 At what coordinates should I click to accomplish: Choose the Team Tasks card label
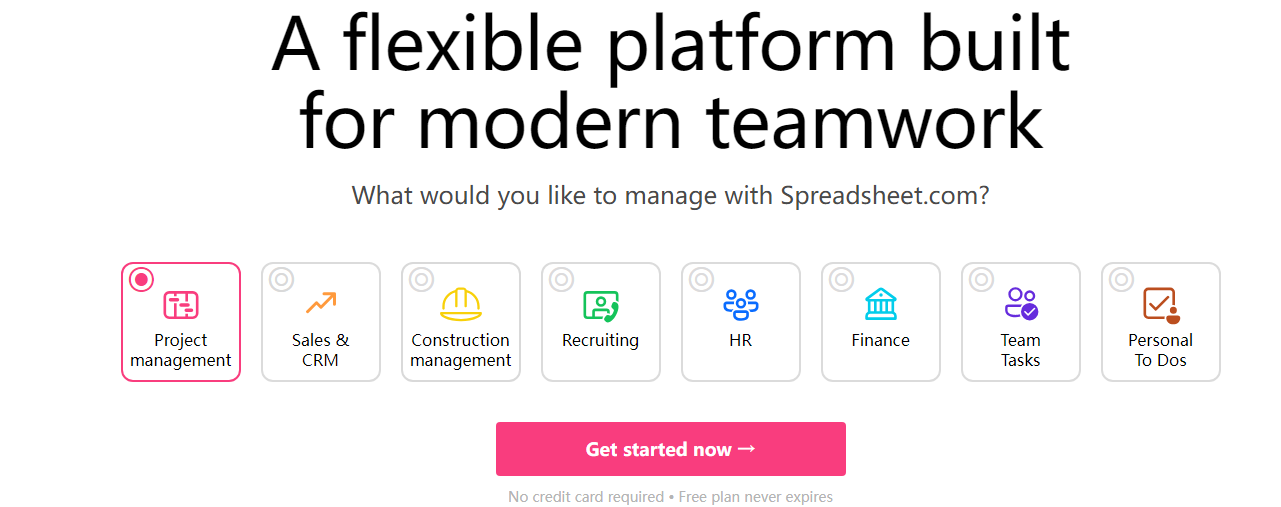(x=1021, y=350)
